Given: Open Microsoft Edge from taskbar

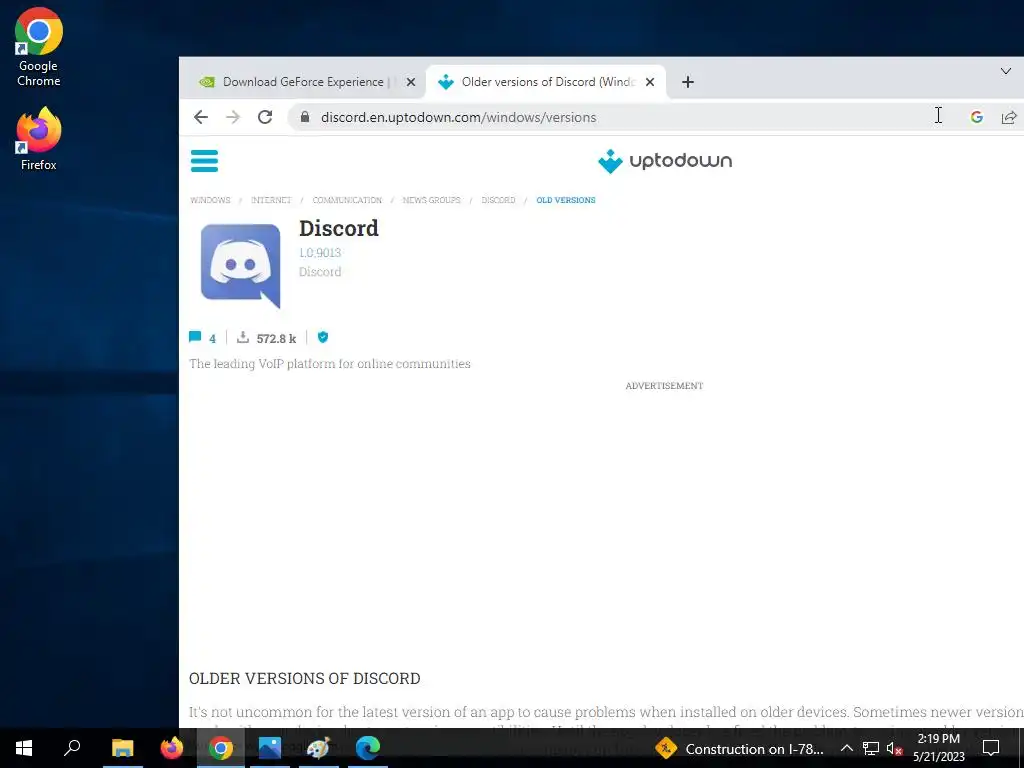Looking at the screenshot, I should tap(368, 748).
